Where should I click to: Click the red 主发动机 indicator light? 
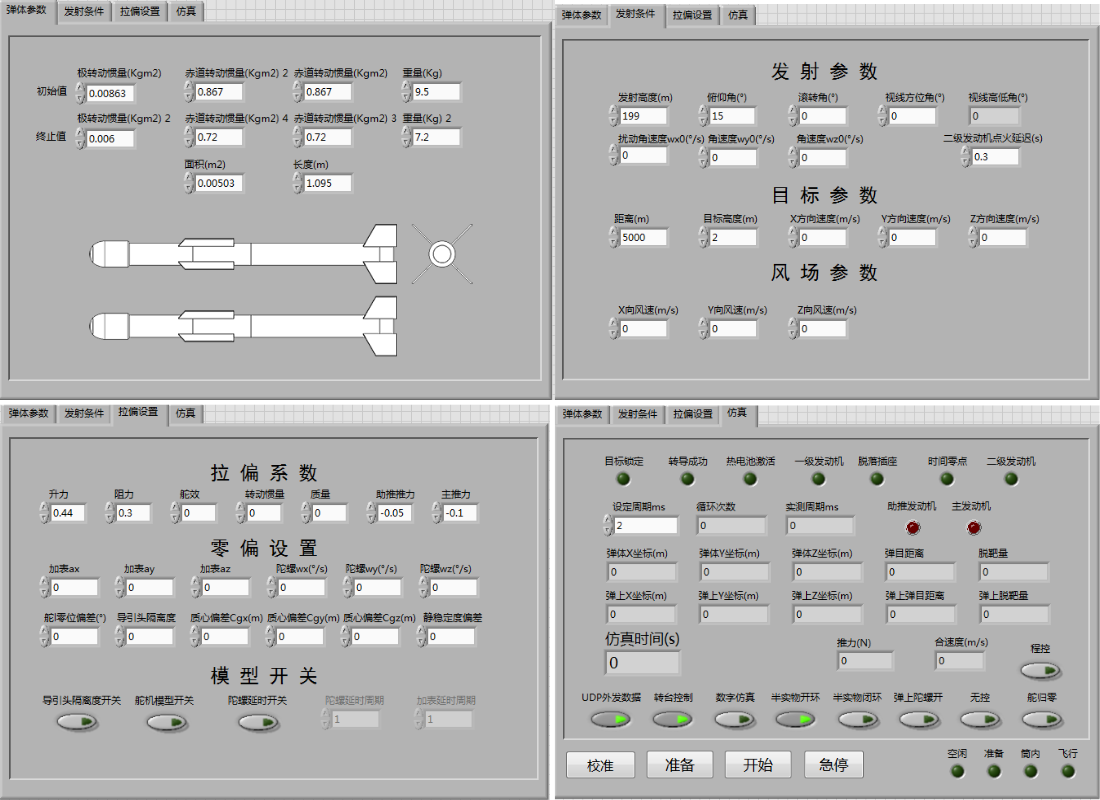click(975, 527)
